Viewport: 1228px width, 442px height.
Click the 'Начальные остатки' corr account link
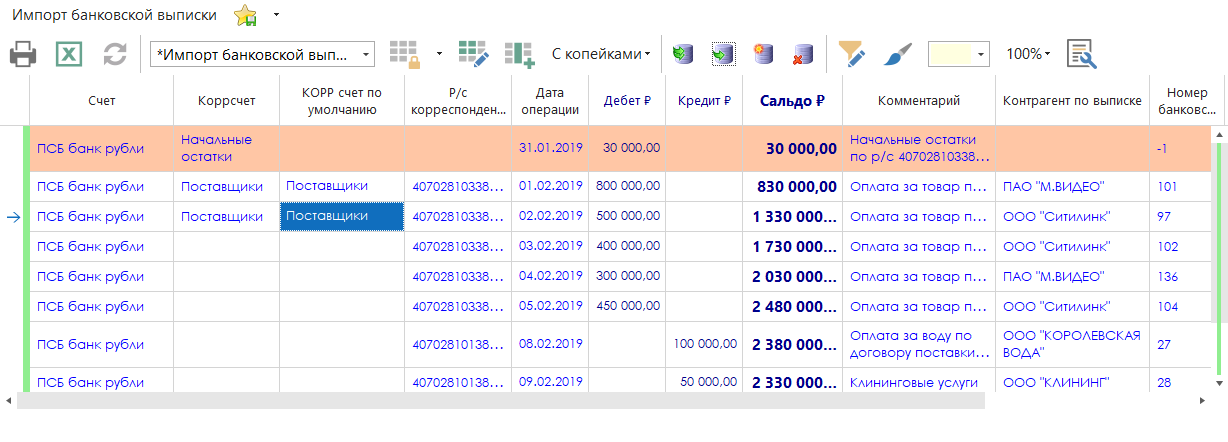[x=216, y=148]
